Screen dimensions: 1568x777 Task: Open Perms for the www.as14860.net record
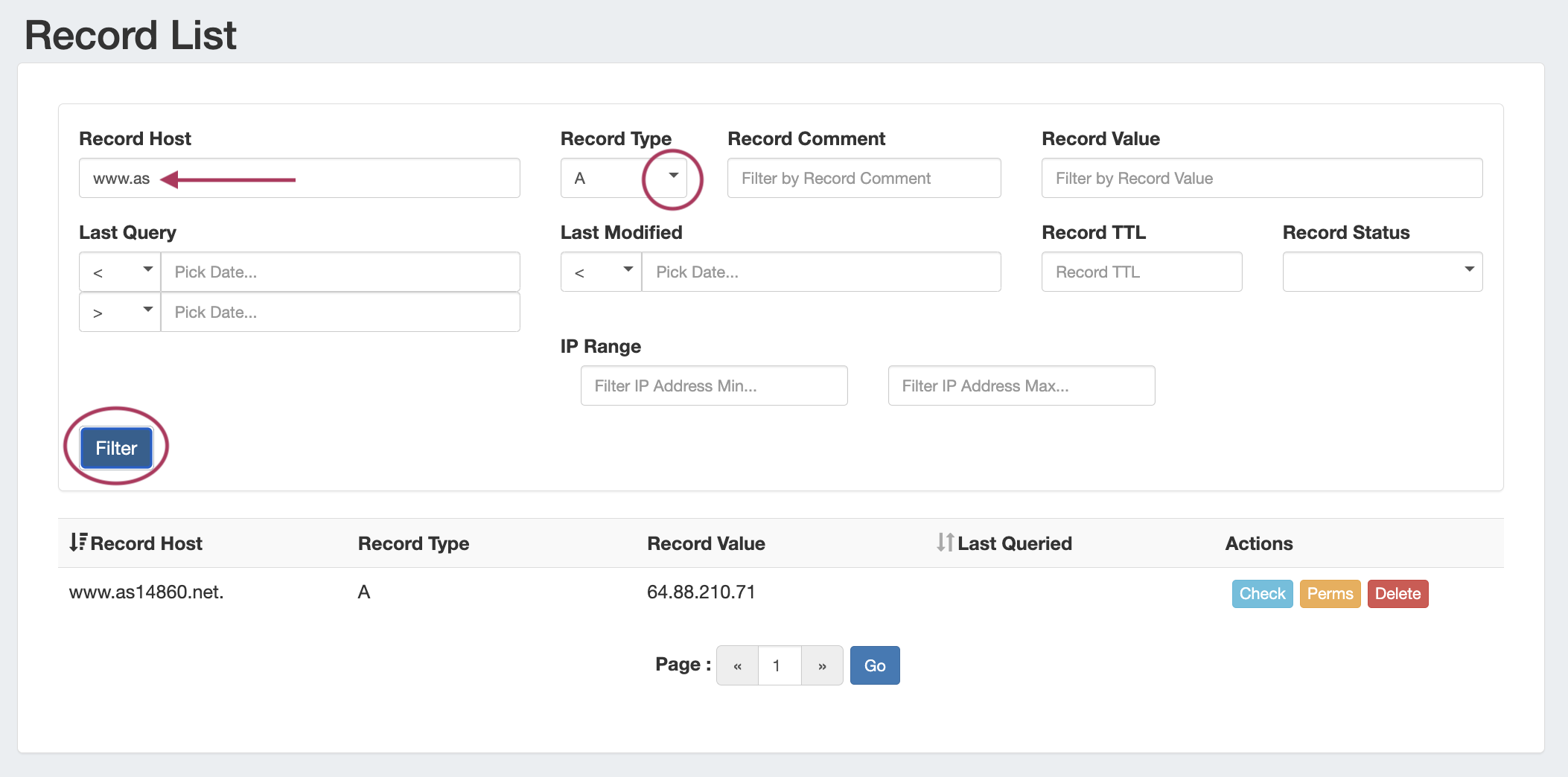(1330, 594)
